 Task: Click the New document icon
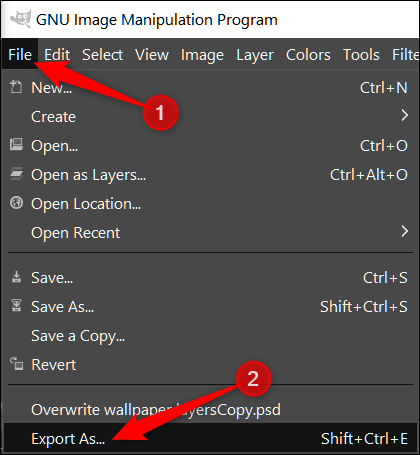coord(16,87)
